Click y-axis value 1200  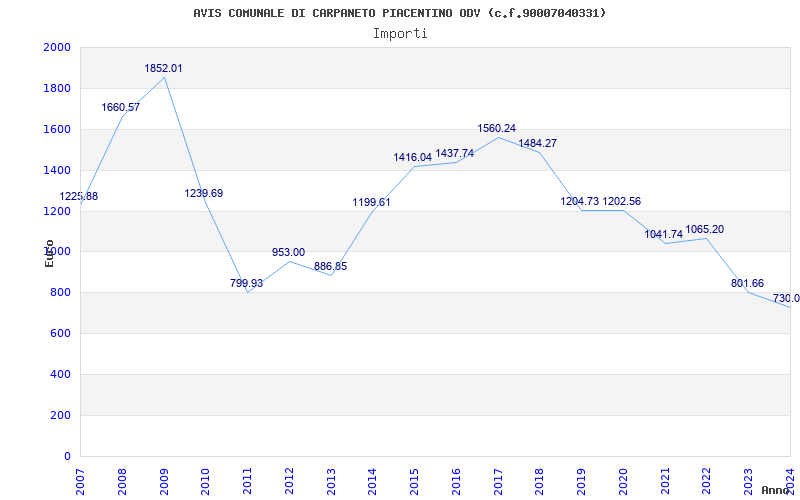pos(57,211)
